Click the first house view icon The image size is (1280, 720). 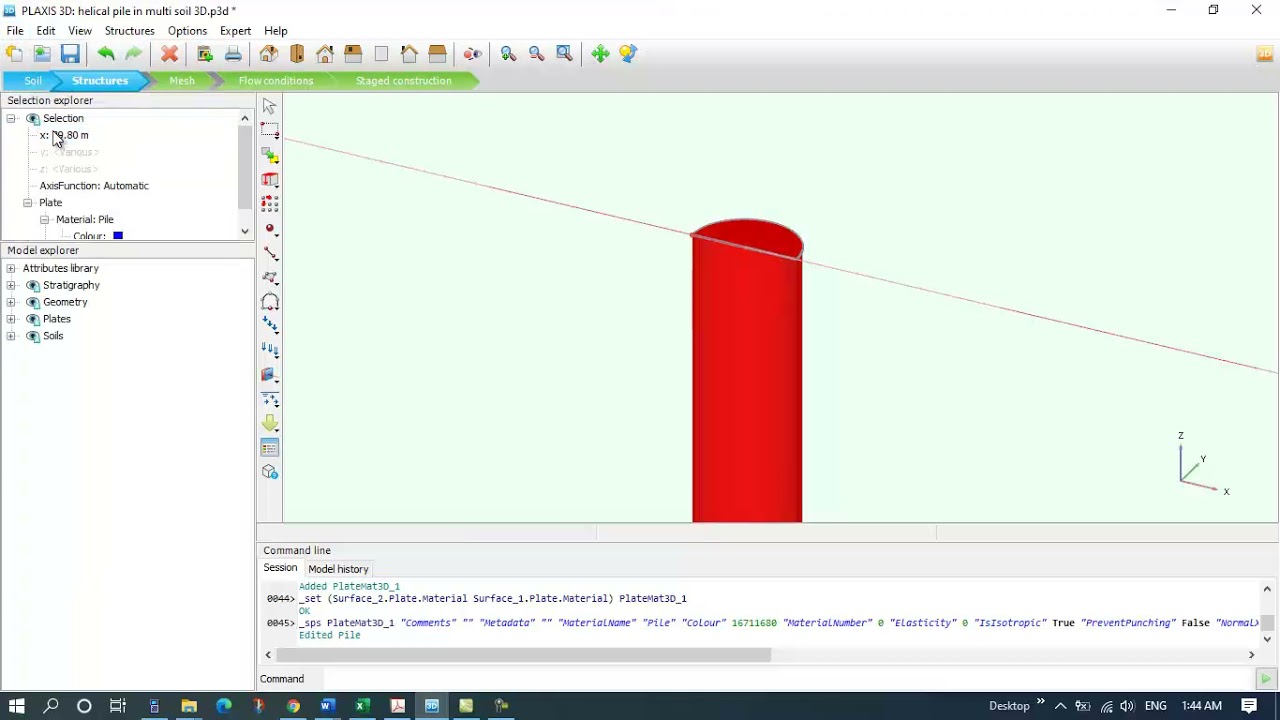[269, 54]
